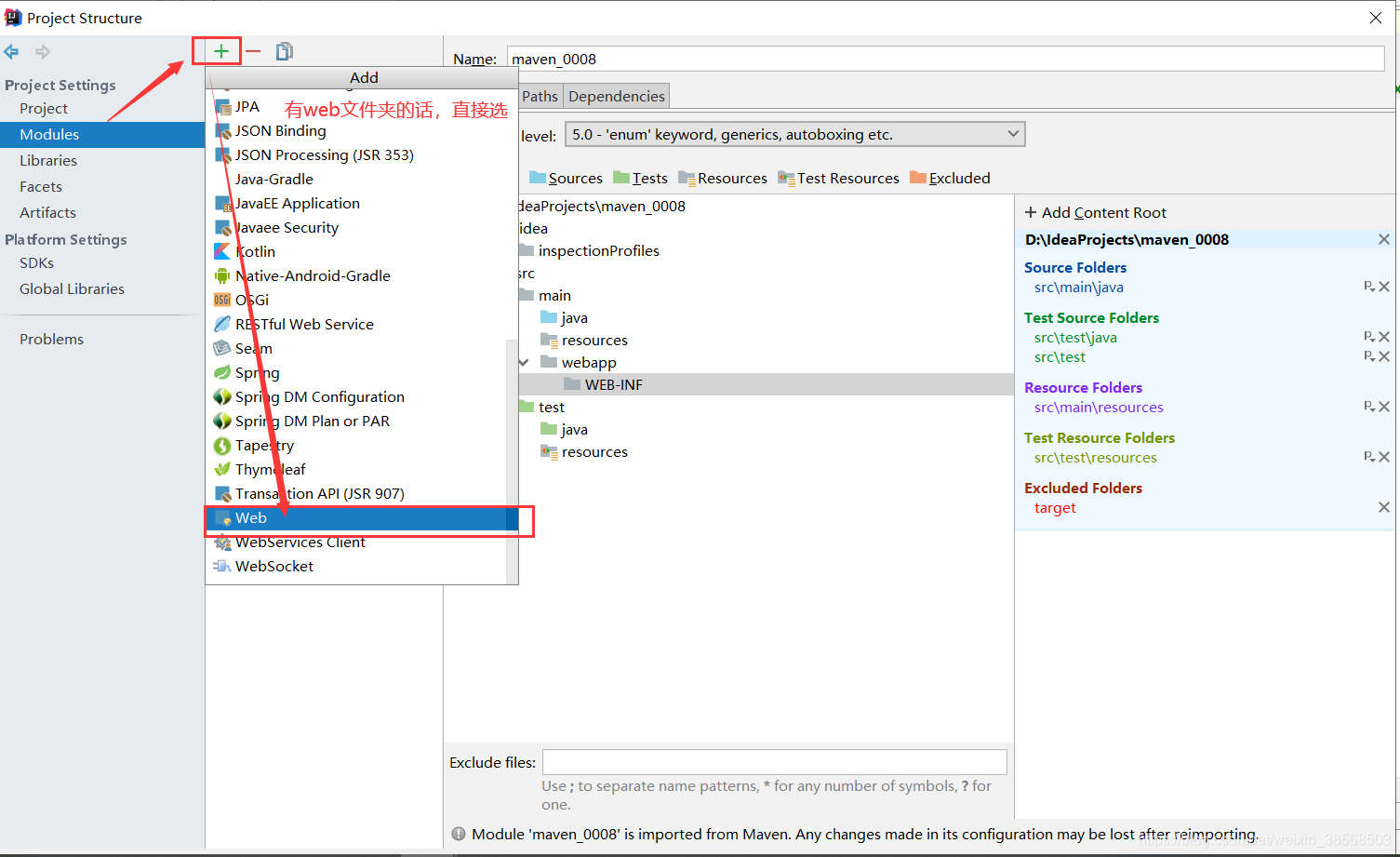Edit properties of src\main\resources
The image size is (1400, 857).
1369,406
